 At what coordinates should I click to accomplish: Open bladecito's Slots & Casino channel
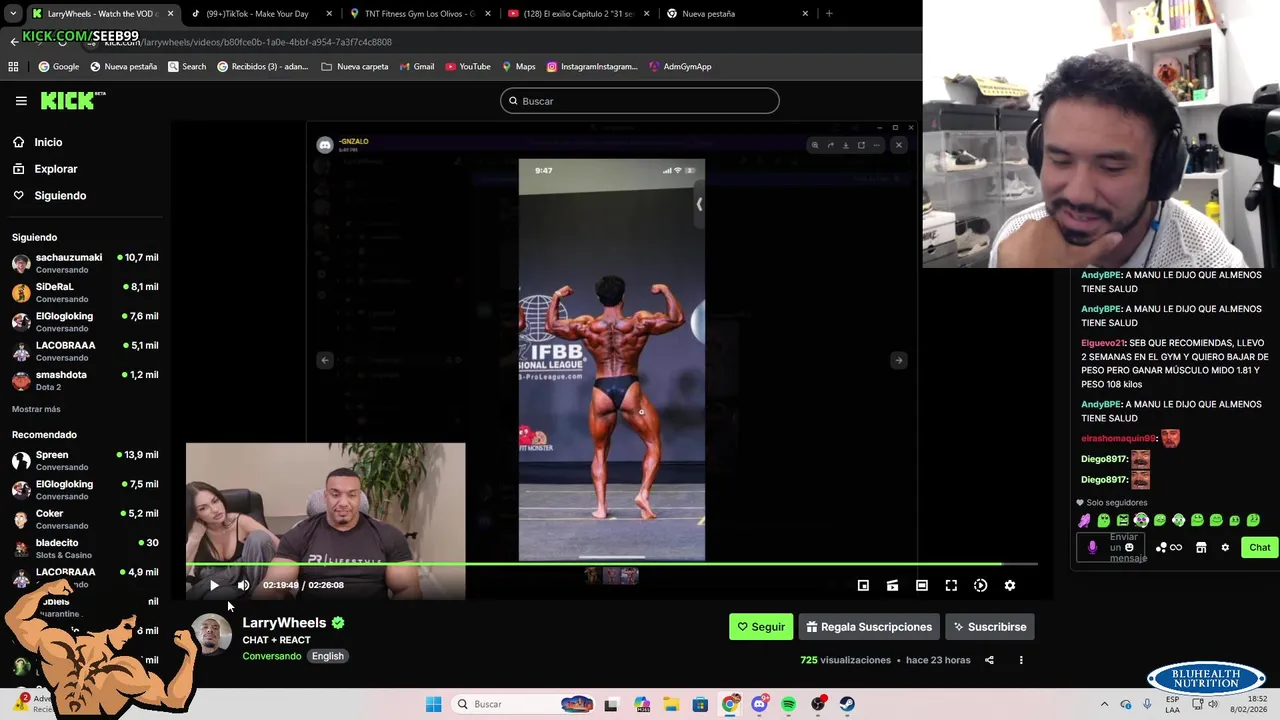85,548
